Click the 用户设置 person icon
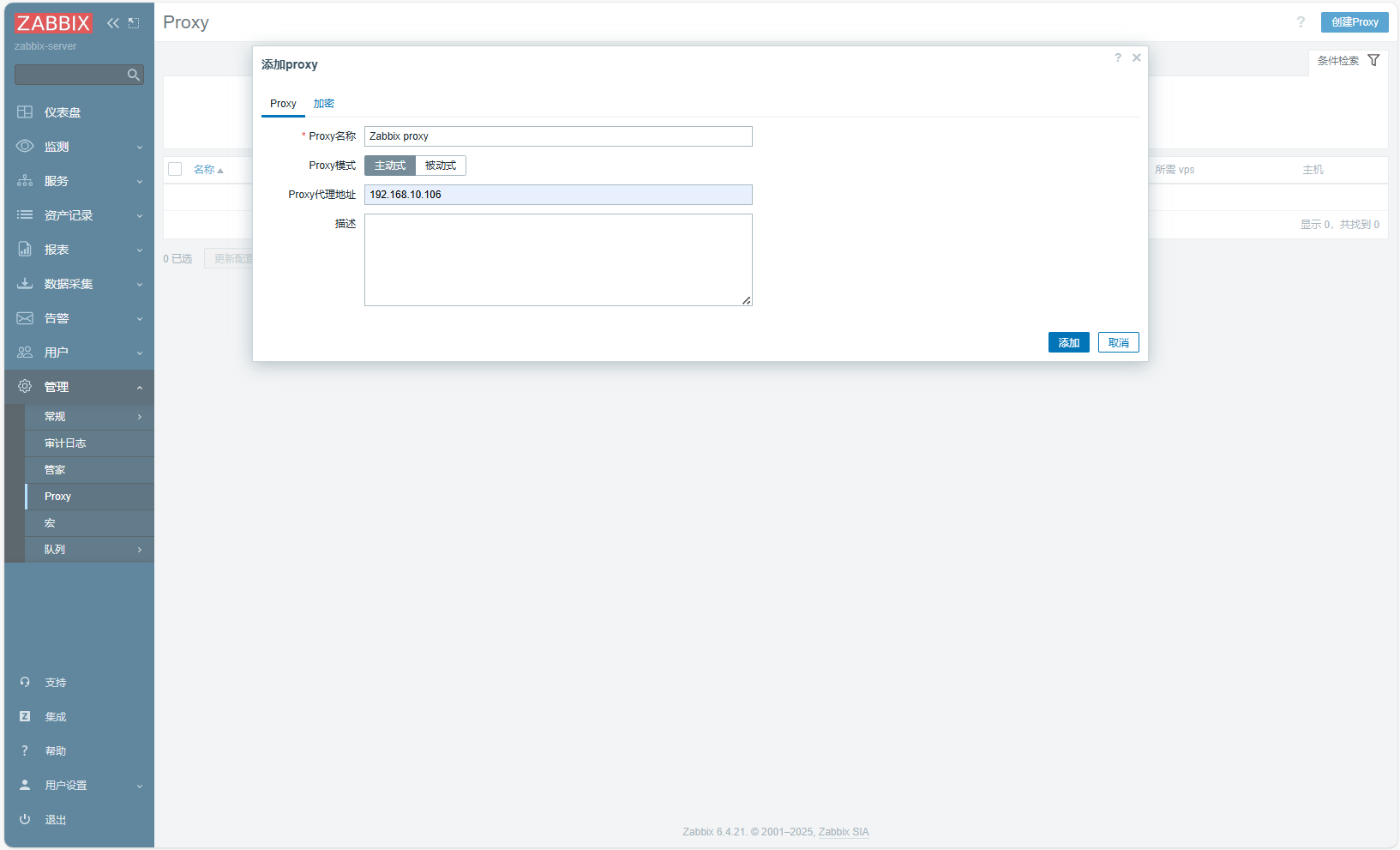This screenshot has height=850, width=1400. [x=25, y=785]
